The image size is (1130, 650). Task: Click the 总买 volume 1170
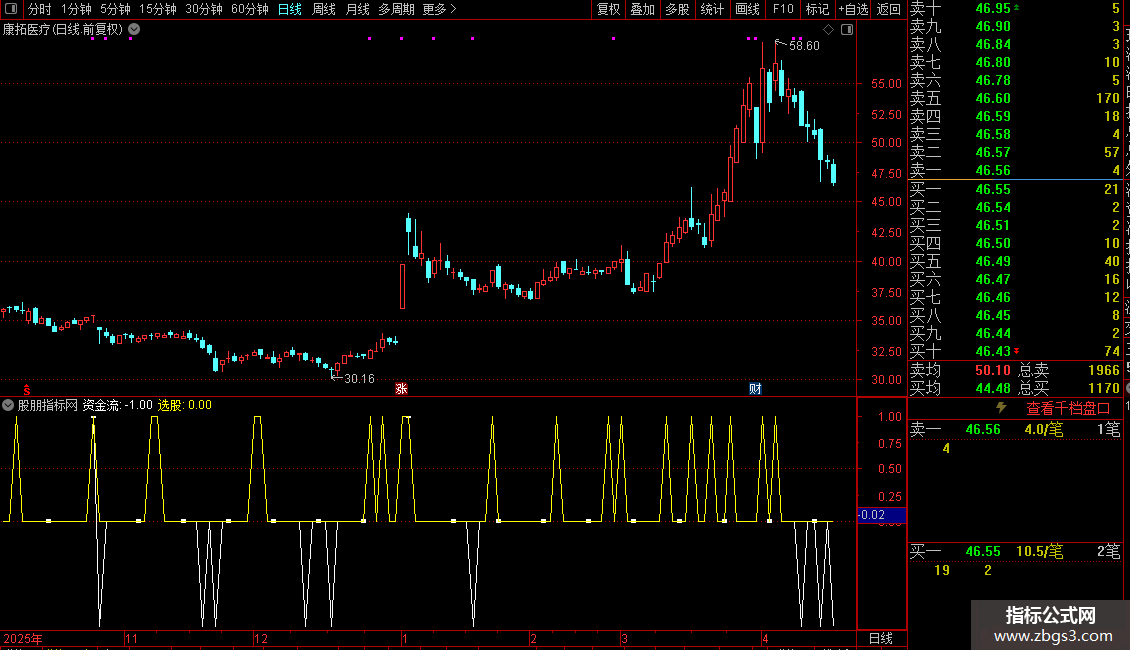point(1104,388)
